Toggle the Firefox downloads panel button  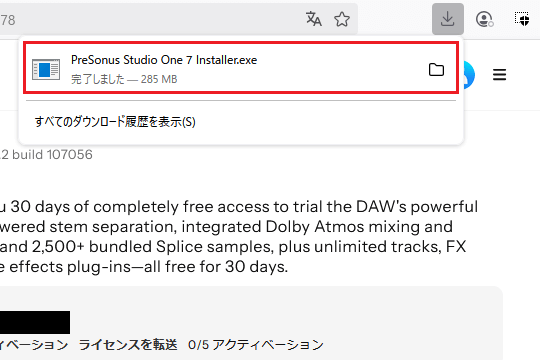448,19
